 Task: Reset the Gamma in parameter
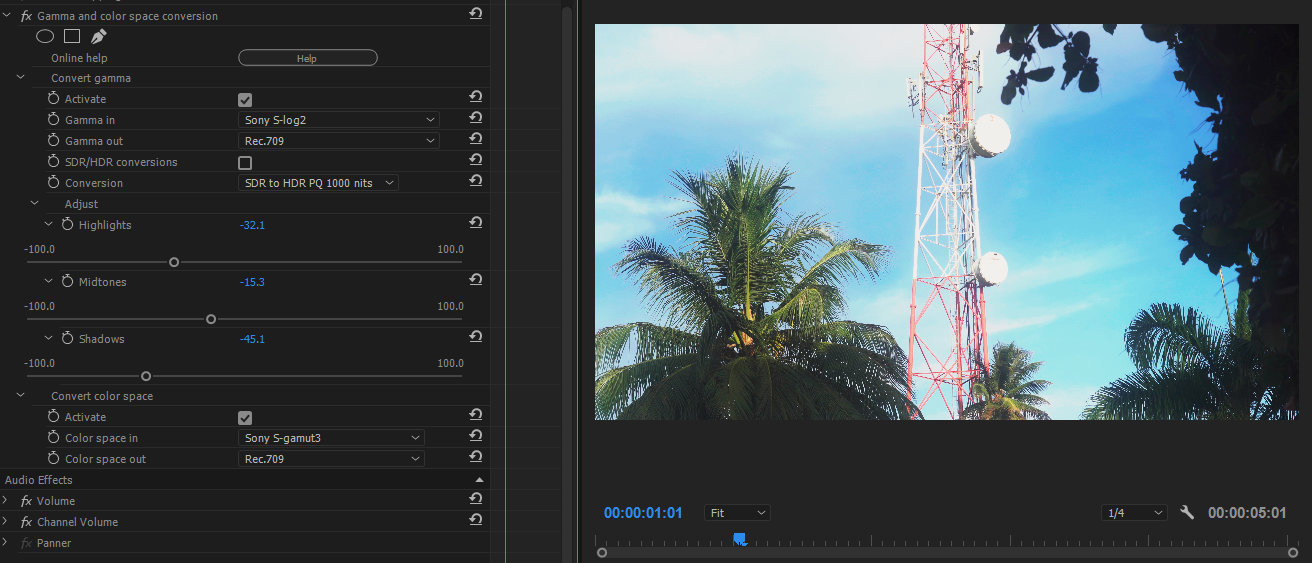point(476,118)
